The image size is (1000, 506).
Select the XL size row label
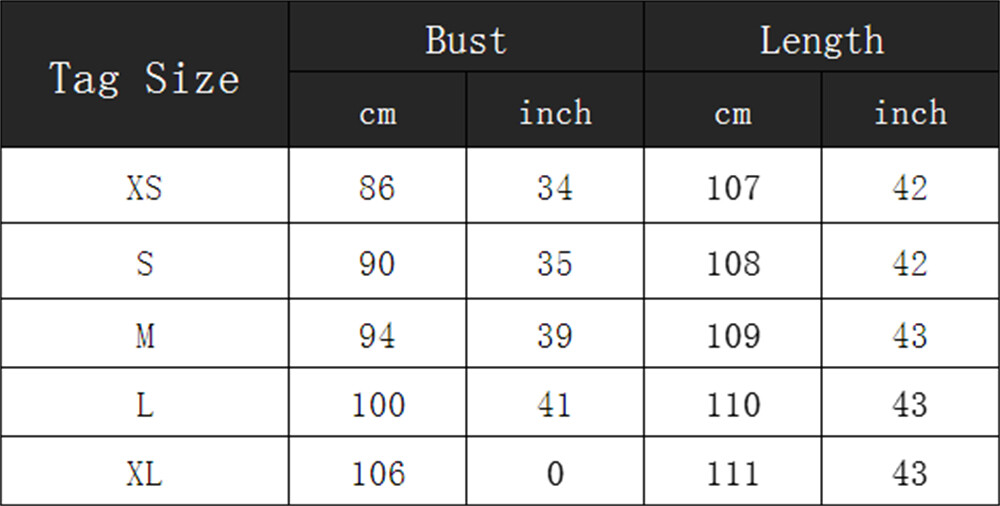click(x=145, y=473)
